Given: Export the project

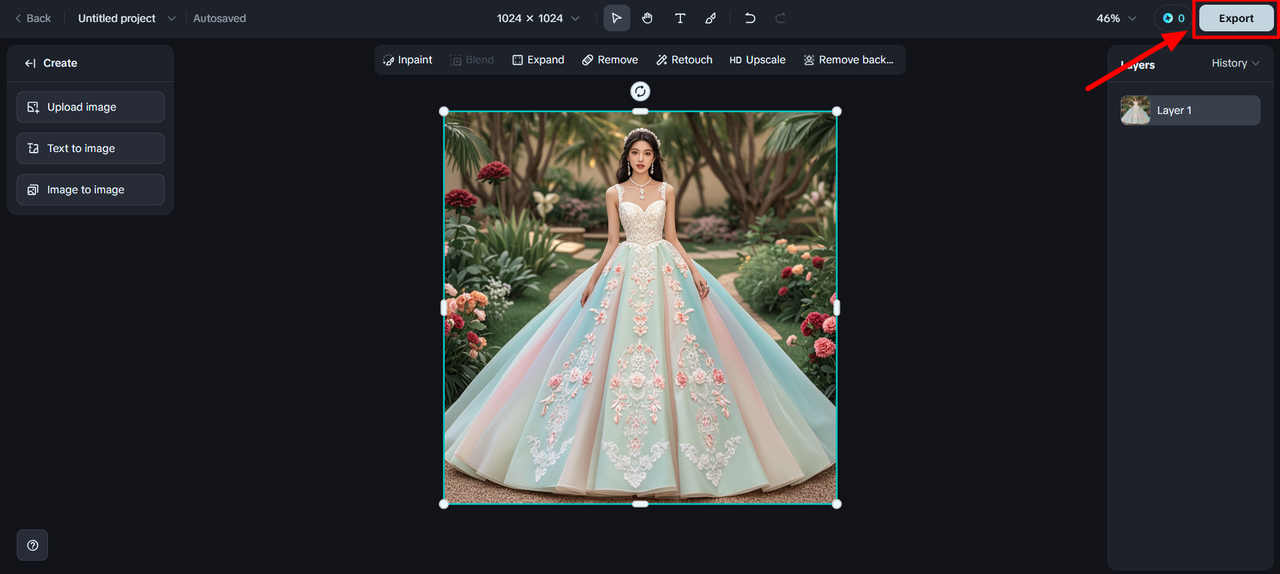Looking at the screenshot, I should [x=1236, y=18].
